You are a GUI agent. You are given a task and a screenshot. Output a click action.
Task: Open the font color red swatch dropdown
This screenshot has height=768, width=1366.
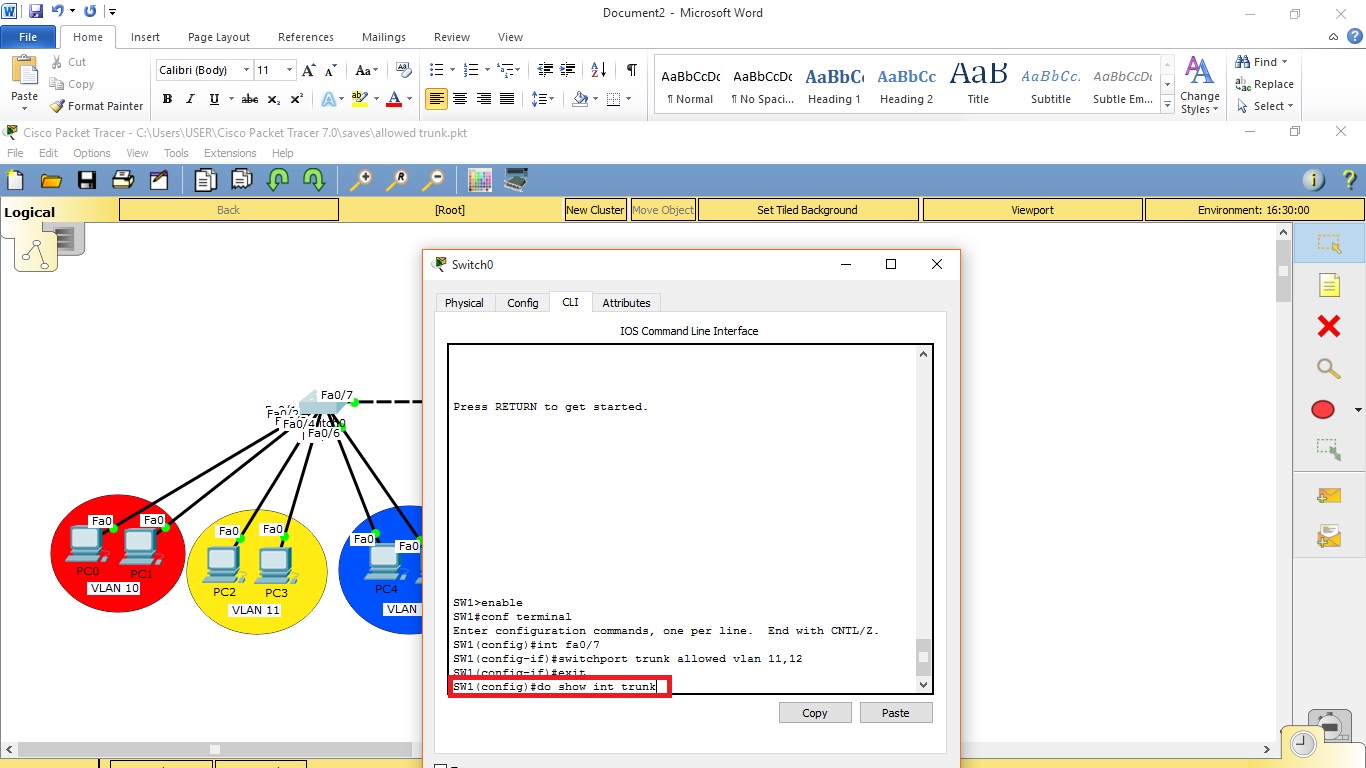click(407, 100)
